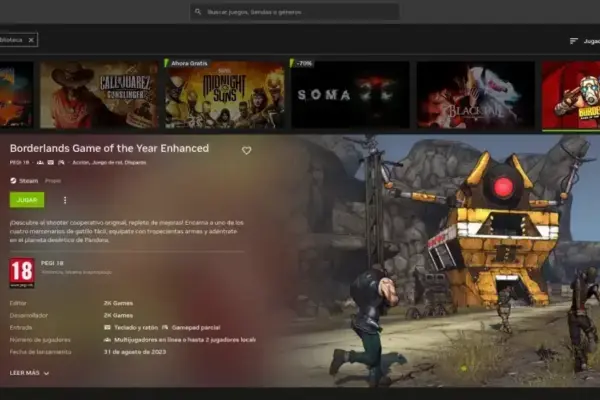Click the Teclado y ratón input entry
This screenshot has width=600, height=400.
[131, 328]
